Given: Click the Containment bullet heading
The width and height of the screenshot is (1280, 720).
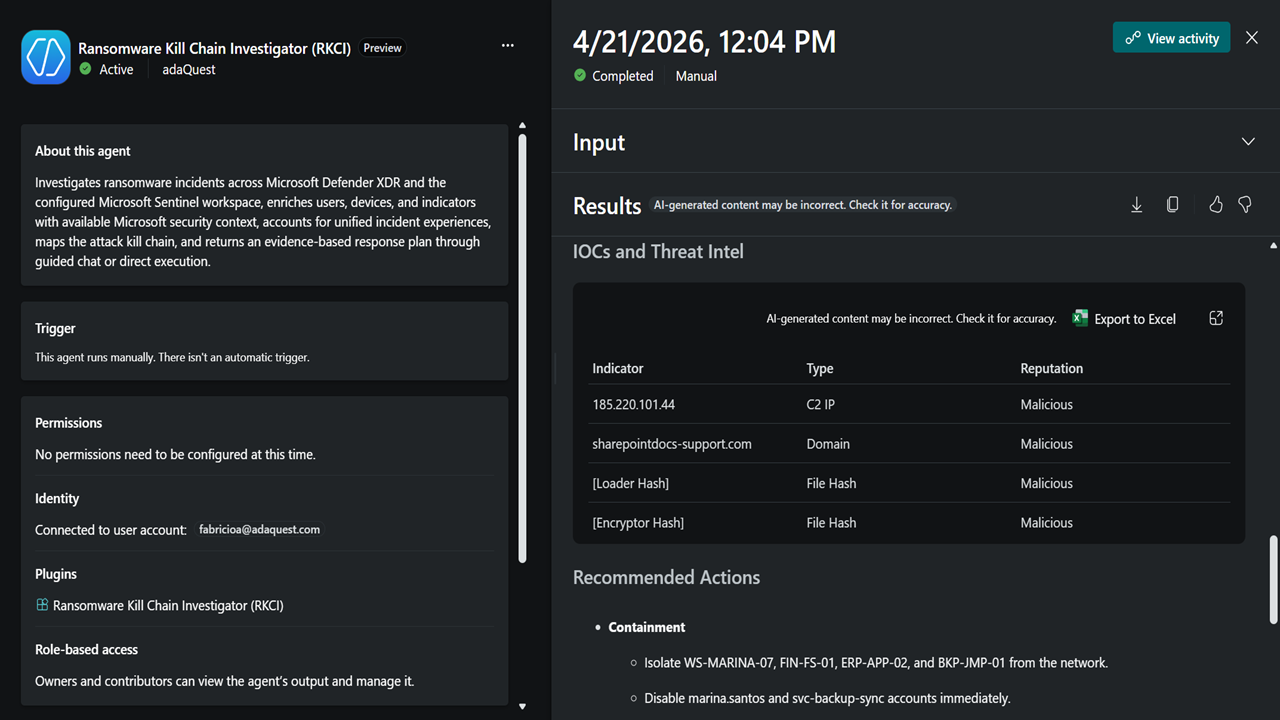Looking at the screenshot, I should [647, 627].
